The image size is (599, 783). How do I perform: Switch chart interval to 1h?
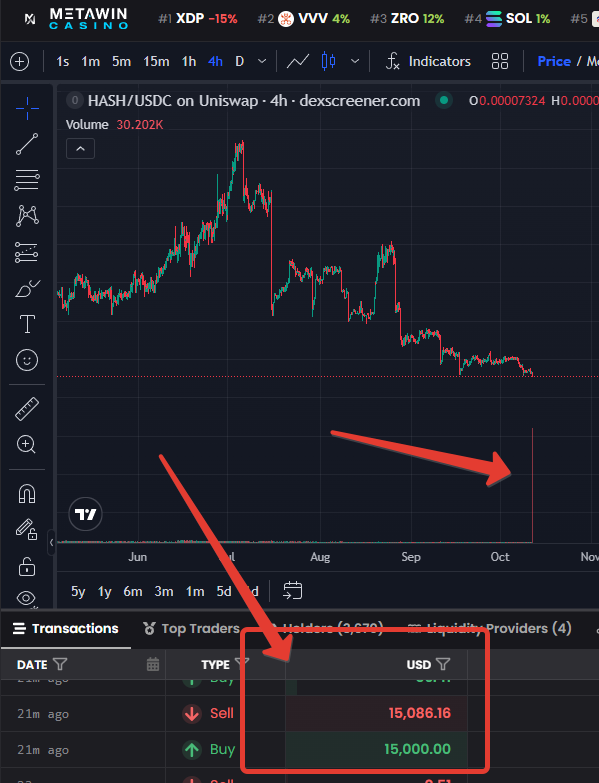189,61
